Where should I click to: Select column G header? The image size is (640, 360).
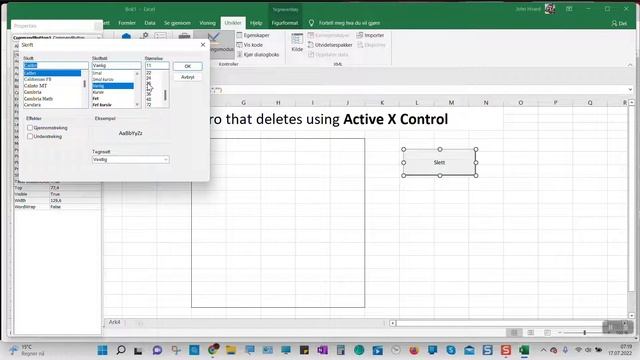coord(243,102)
